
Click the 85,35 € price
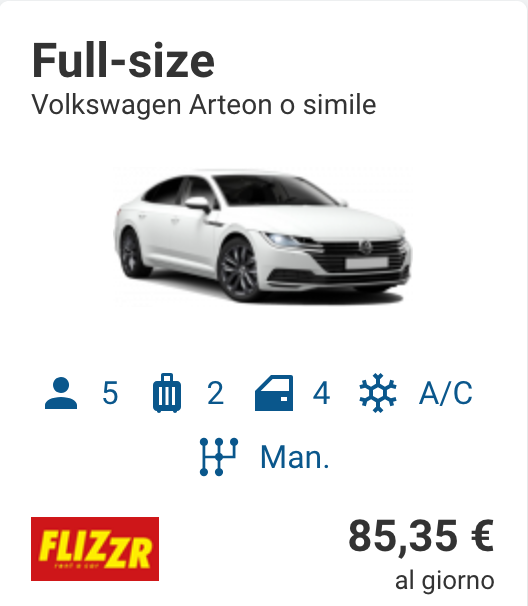421,537
